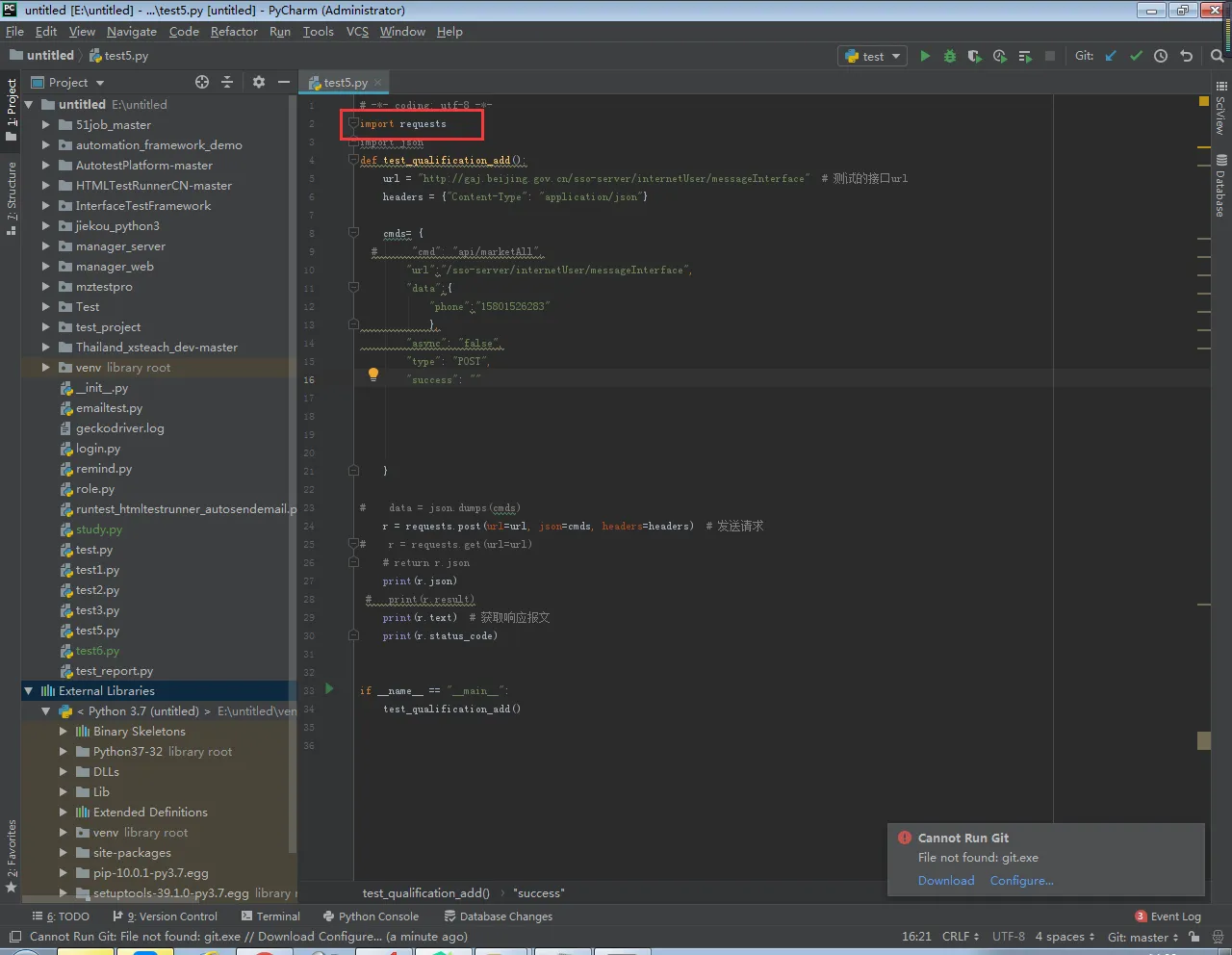Toggle the 2: Favorites side tab

pos(12,857)
